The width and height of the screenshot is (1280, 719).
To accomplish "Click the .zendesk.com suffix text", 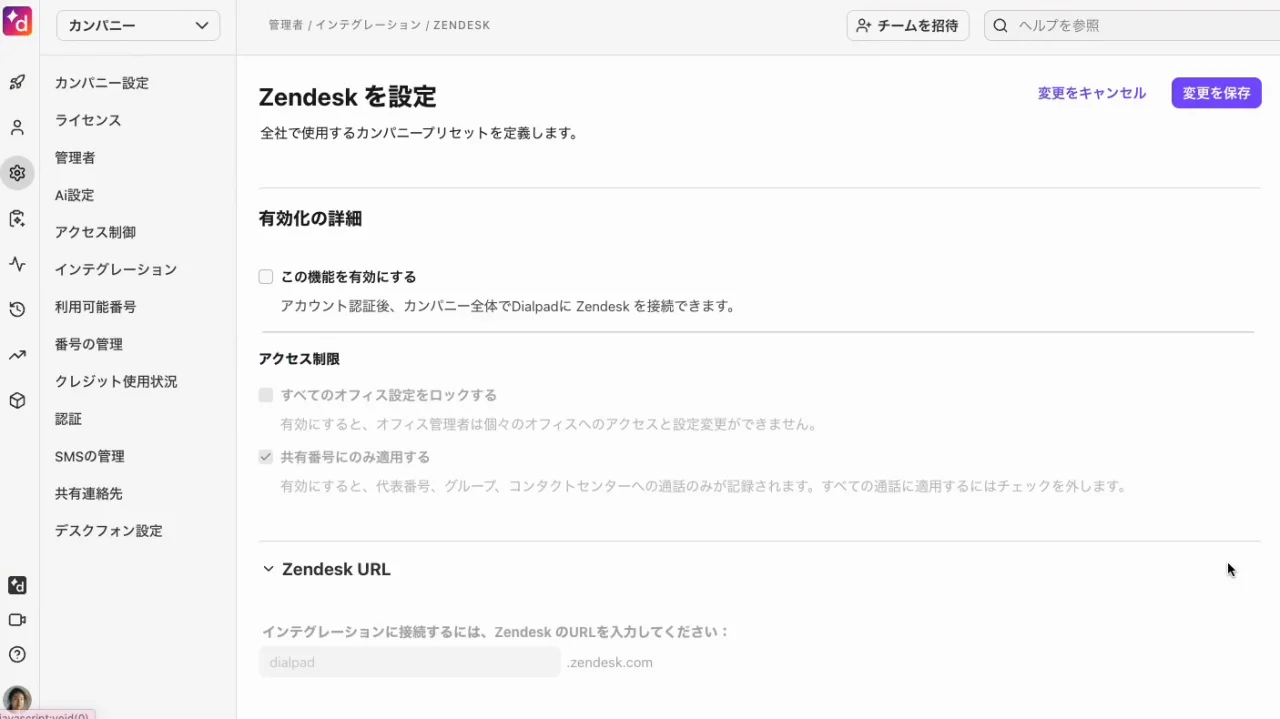I will pos(610,662).
